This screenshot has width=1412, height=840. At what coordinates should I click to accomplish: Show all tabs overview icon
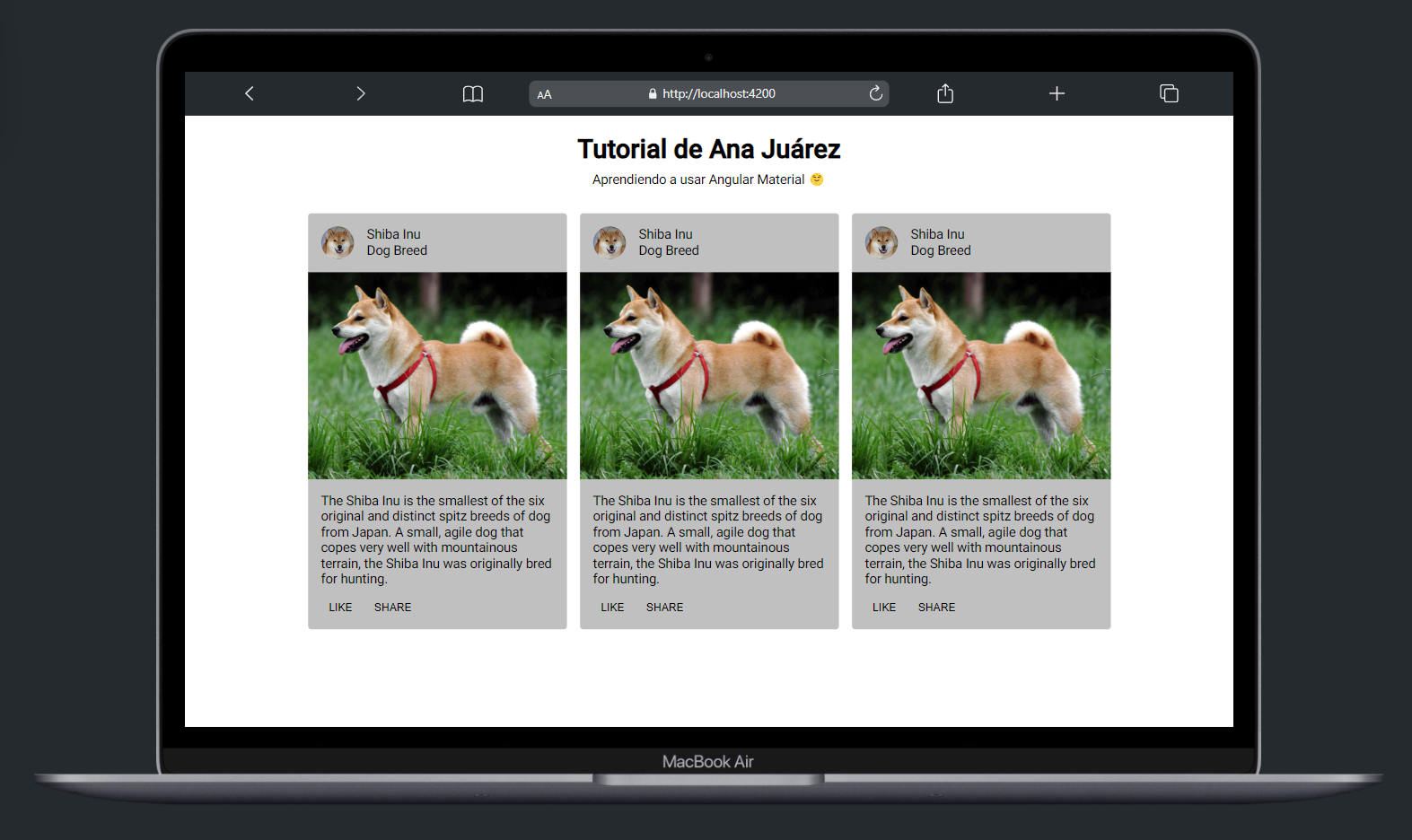1169,93
